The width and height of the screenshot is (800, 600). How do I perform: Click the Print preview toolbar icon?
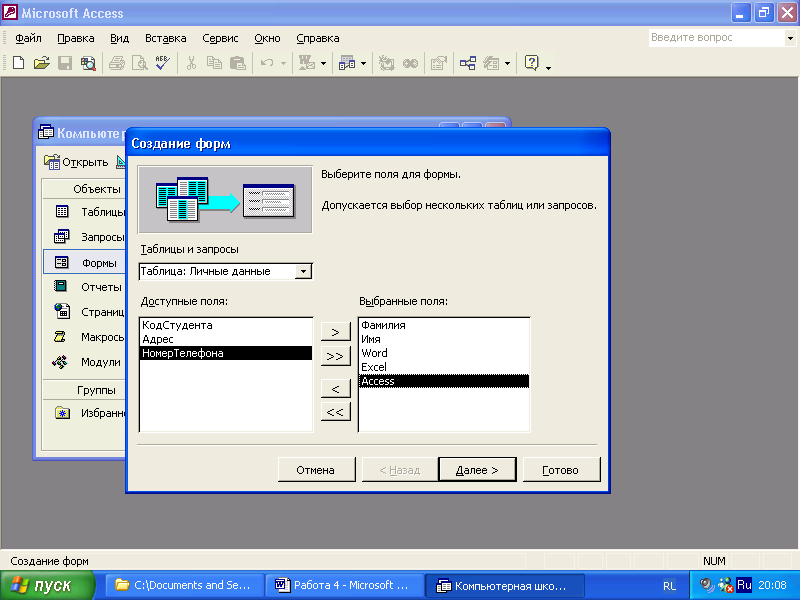tap(139, 63)
